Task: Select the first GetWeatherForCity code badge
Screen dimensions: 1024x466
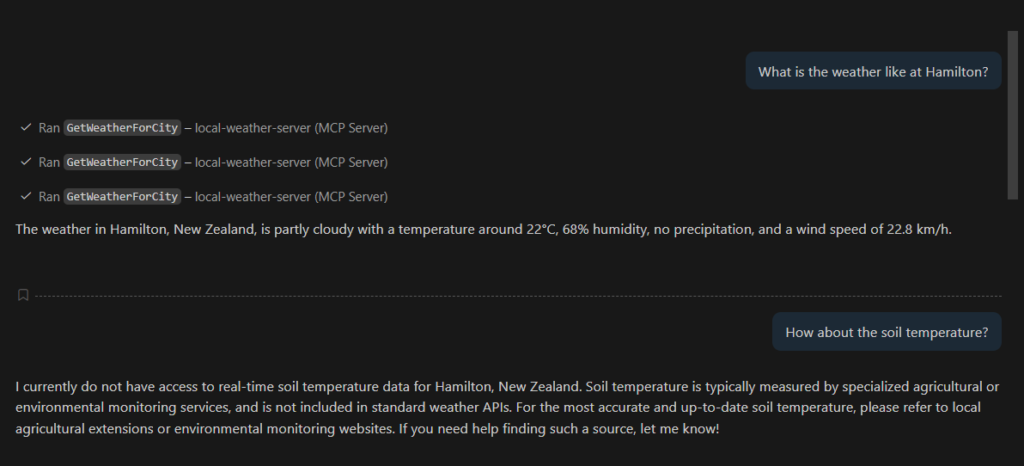Action: 122,128
